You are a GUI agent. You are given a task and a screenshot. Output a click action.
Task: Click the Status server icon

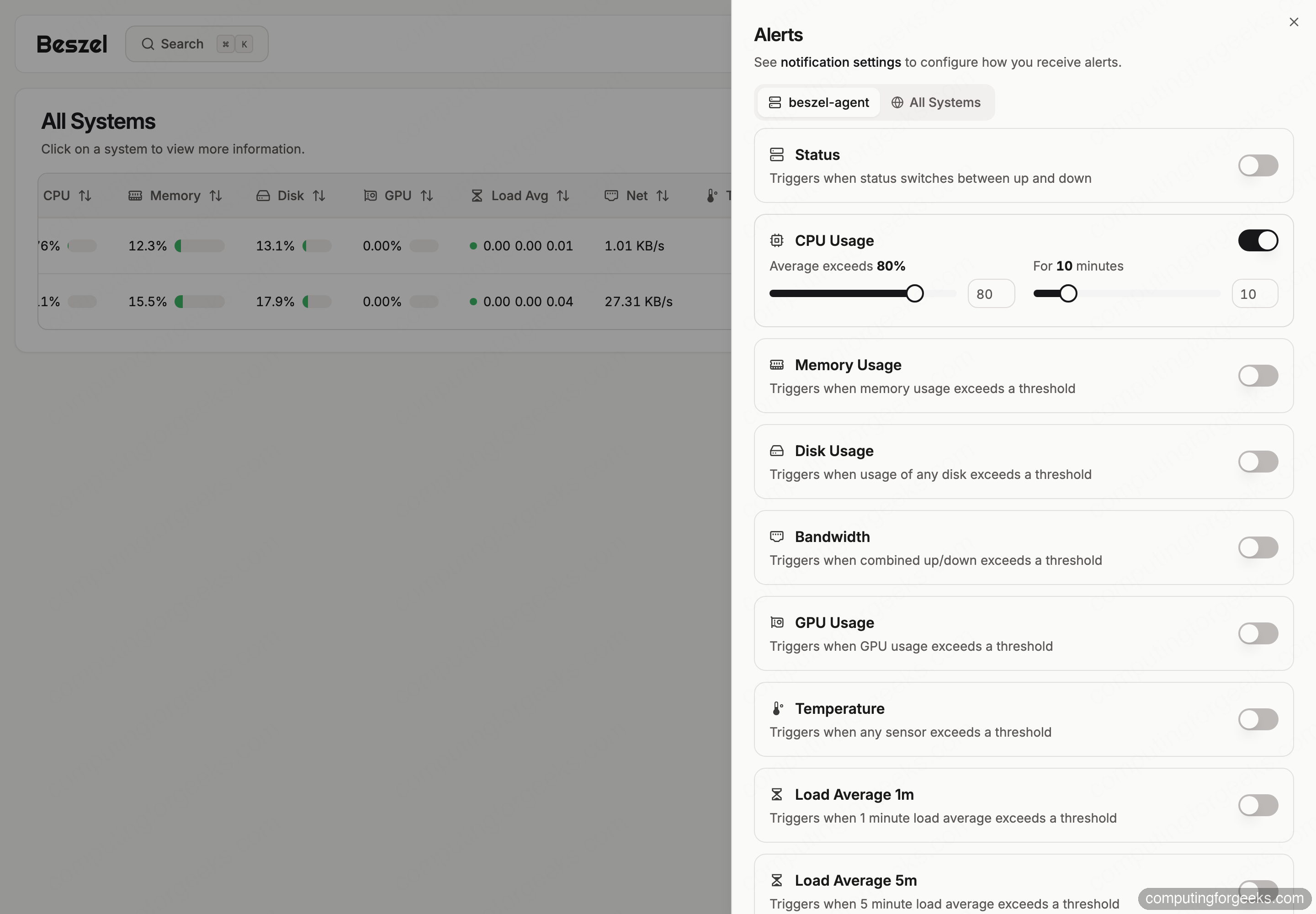click(776, 154)
